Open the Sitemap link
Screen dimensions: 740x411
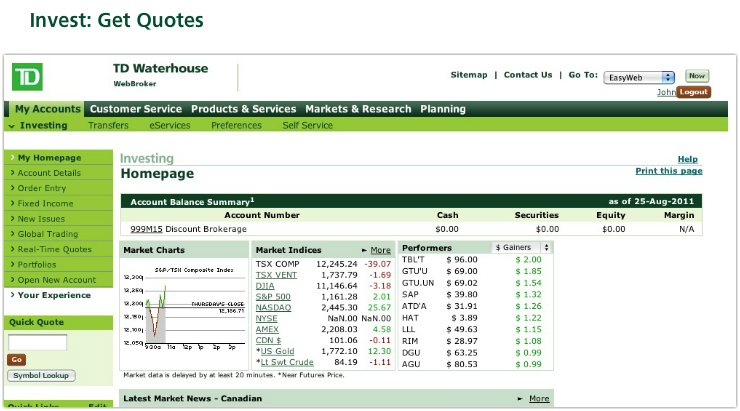coord(469,75)
